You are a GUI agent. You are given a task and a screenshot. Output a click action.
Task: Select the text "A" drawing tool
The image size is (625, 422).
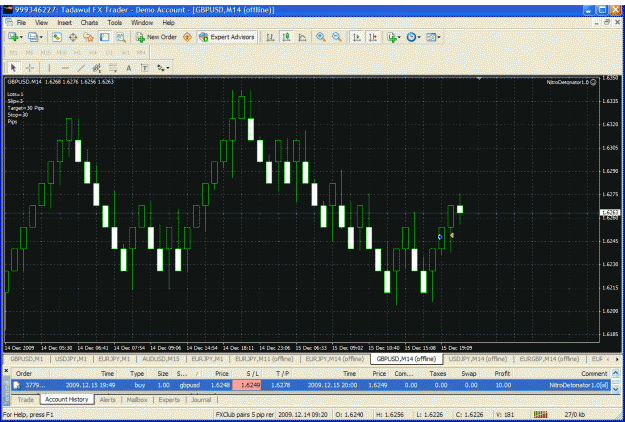click(129, 68)
